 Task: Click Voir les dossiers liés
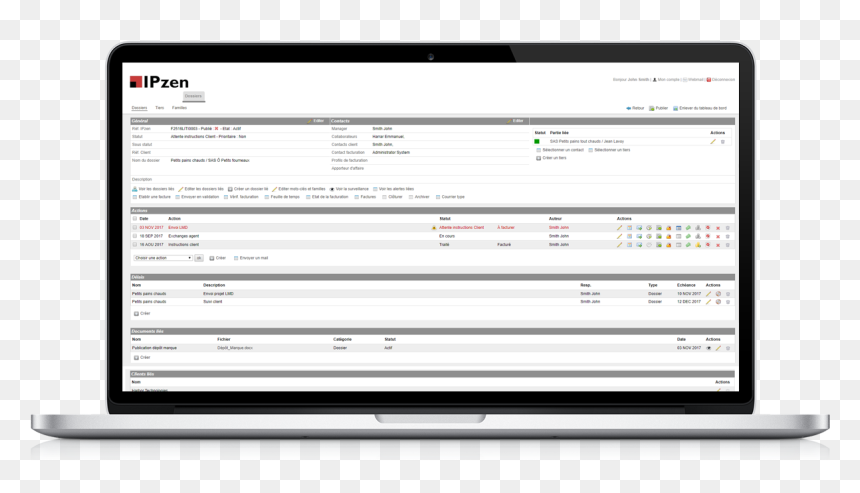coord(153,189)
